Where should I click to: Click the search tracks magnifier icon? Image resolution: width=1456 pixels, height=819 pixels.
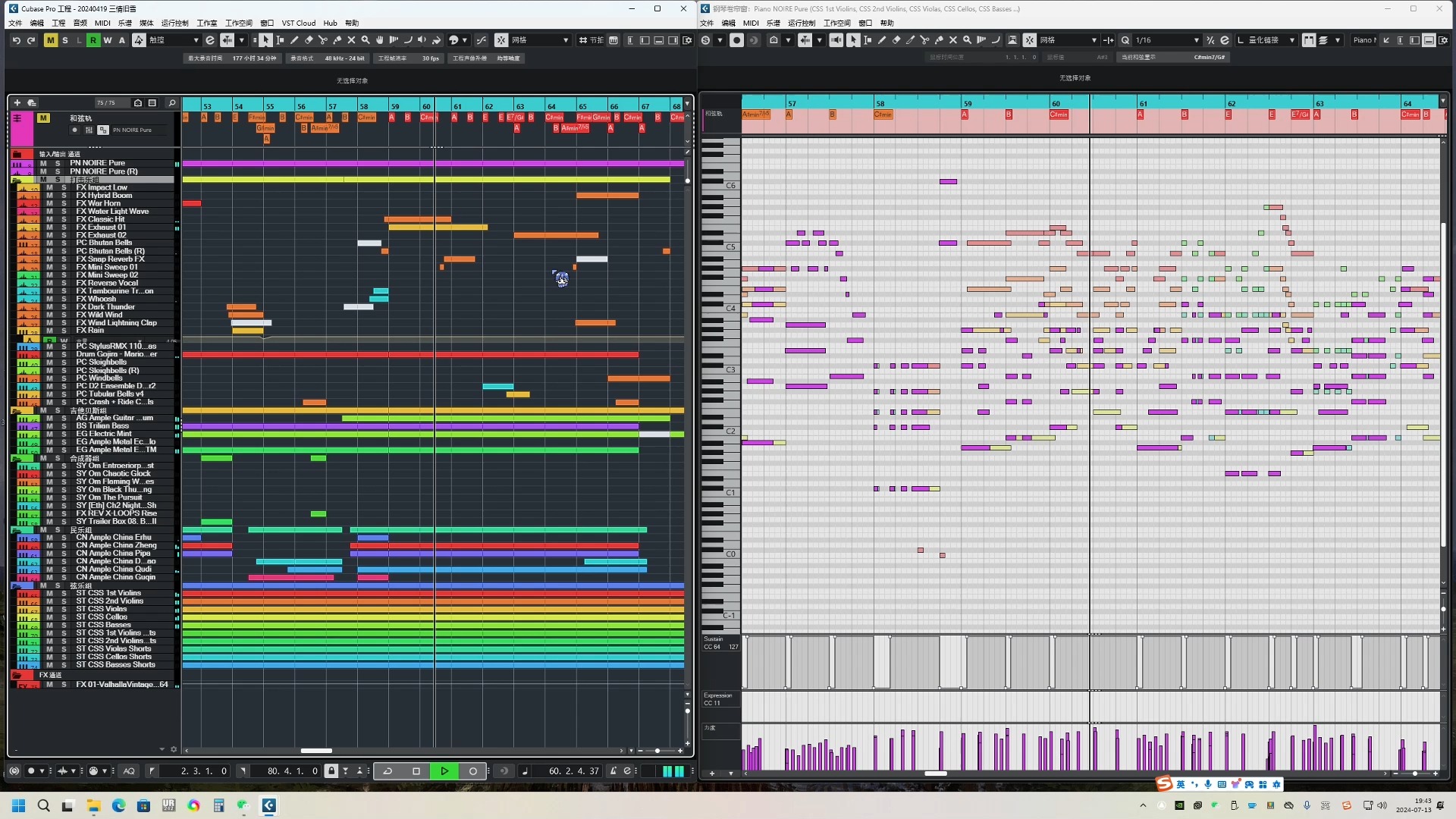[x=172, y=102]
